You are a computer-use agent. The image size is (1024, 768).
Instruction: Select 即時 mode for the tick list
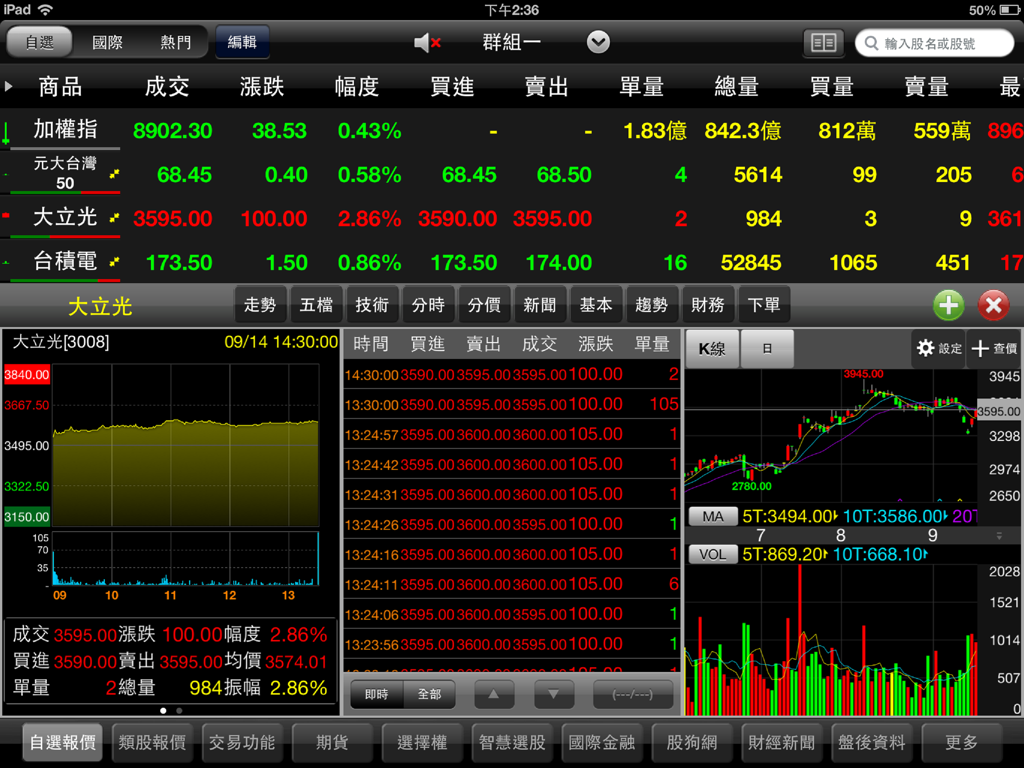375,694
